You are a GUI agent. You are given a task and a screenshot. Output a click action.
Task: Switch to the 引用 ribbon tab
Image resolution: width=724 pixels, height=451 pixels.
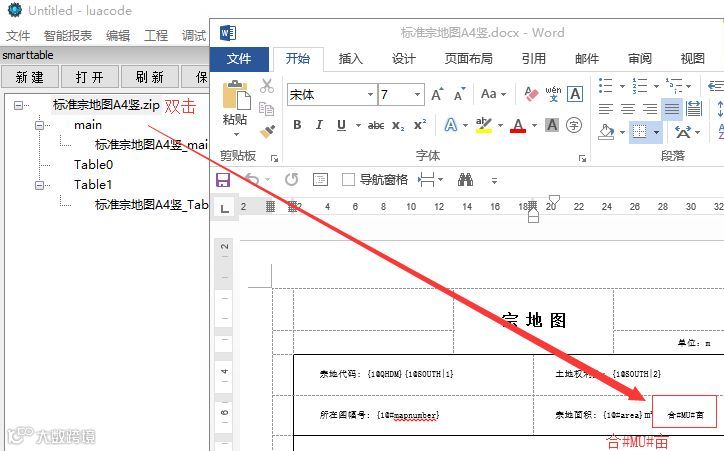click(x=534, y=59)
